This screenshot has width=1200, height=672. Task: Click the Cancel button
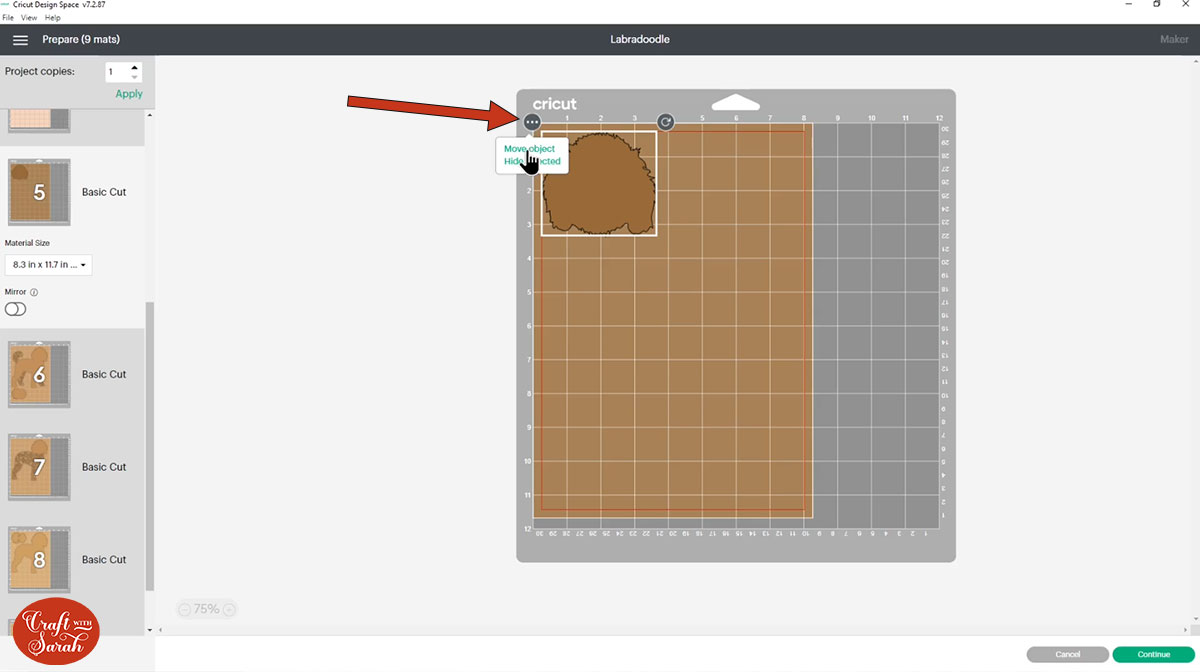click(x=1067, y=654)
